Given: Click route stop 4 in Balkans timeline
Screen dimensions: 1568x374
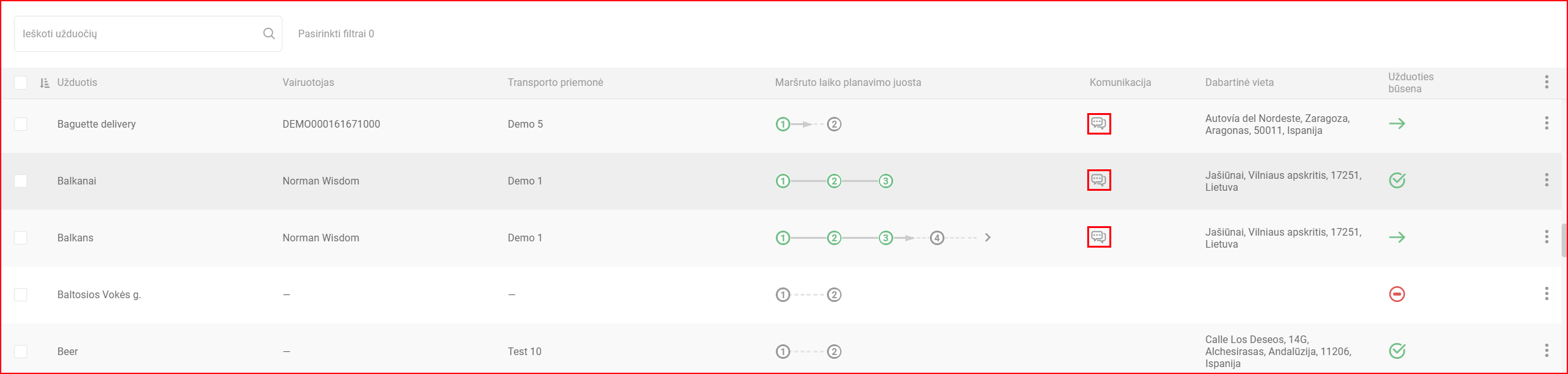Looking at the screenshot, I should (937, 238).
